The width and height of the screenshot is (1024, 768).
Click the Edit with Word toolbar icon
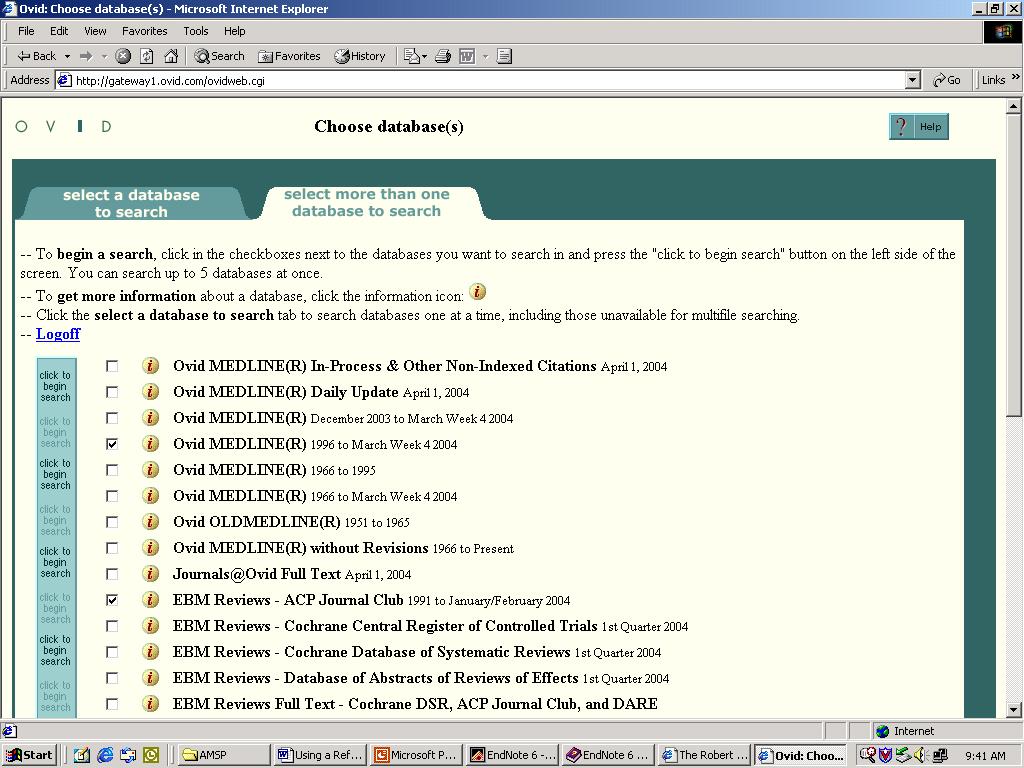click(x=467, y=56)
